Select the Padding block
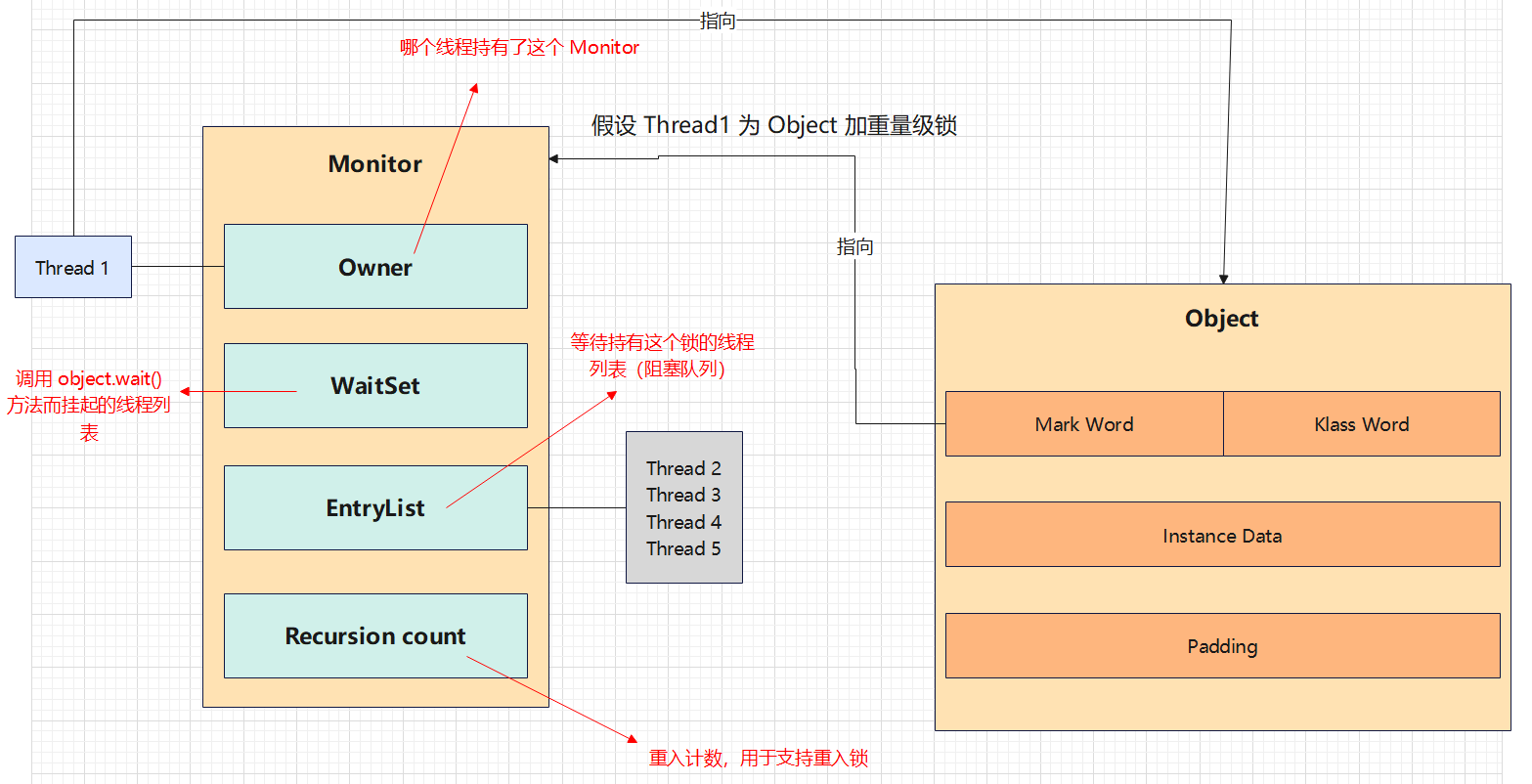The width and height of the screenshot is (1532, 784). tap(1222, 646)
